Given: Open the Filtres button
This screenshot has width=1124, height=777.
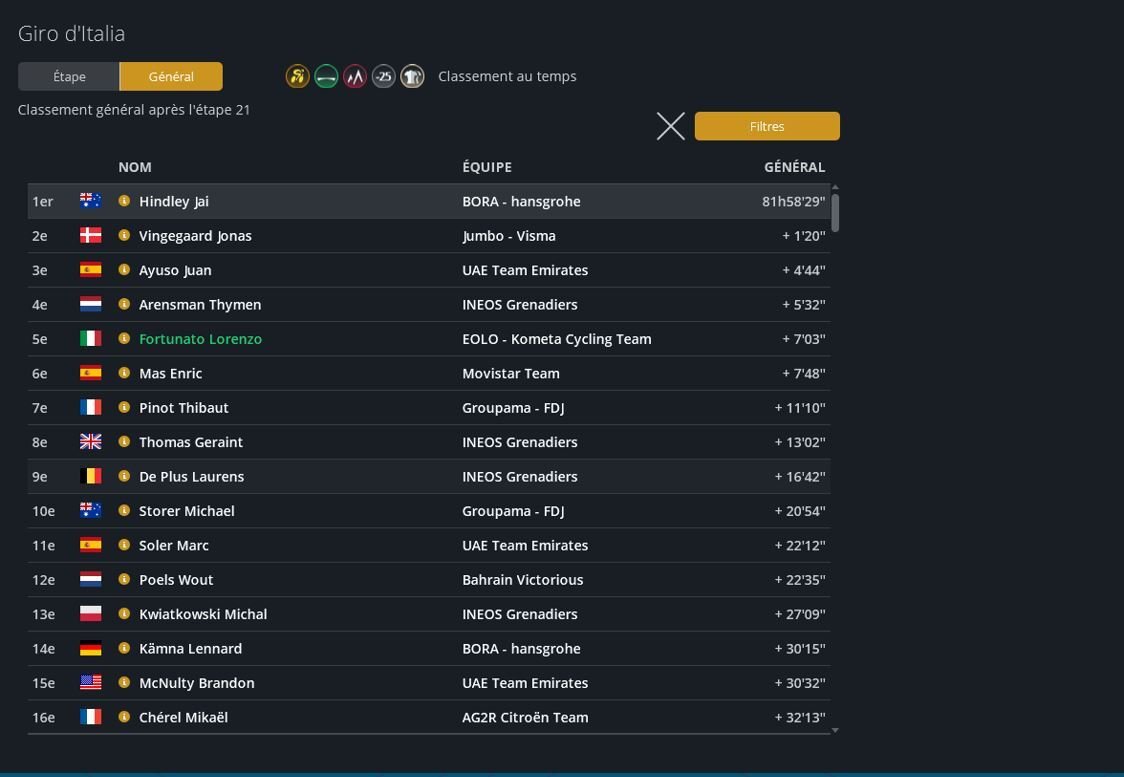Looking at the screenshot, I should 767,126.
